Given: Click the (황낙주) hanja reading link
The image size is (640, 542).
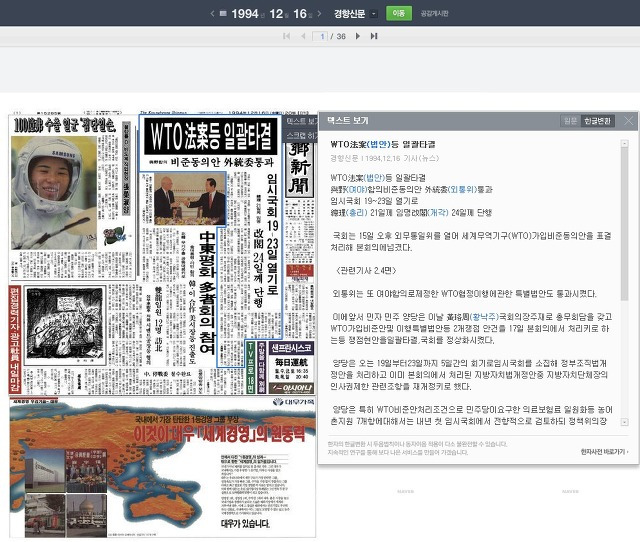Looking at the screenshot, I should [x=484, y=317].
